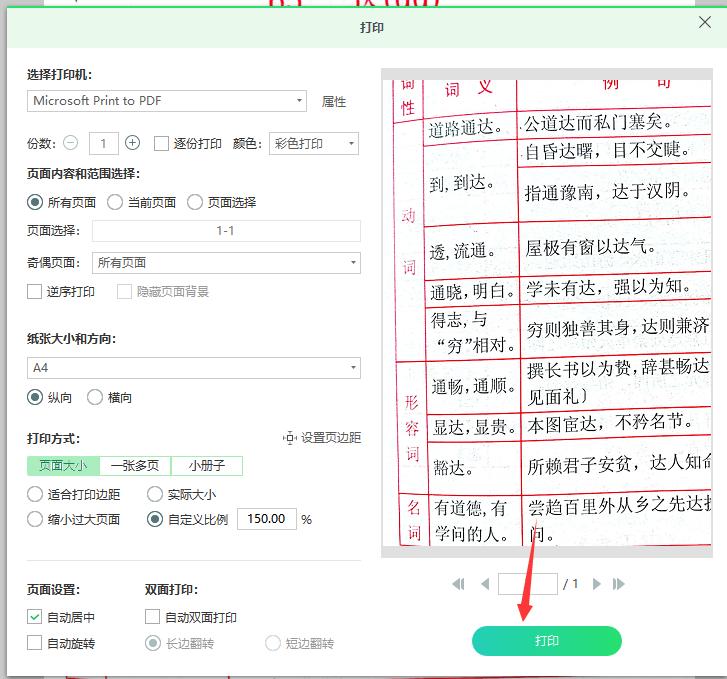Select 自定义比例 option
Image resolution: width=727 pixels, height=679 pixels.
(154, 519)
